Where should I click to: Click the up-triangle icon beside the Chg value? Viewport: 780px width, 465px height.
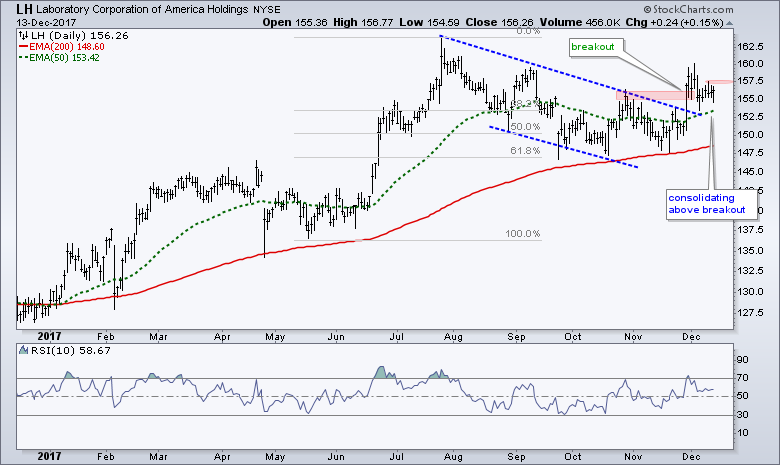click(729, 23)
